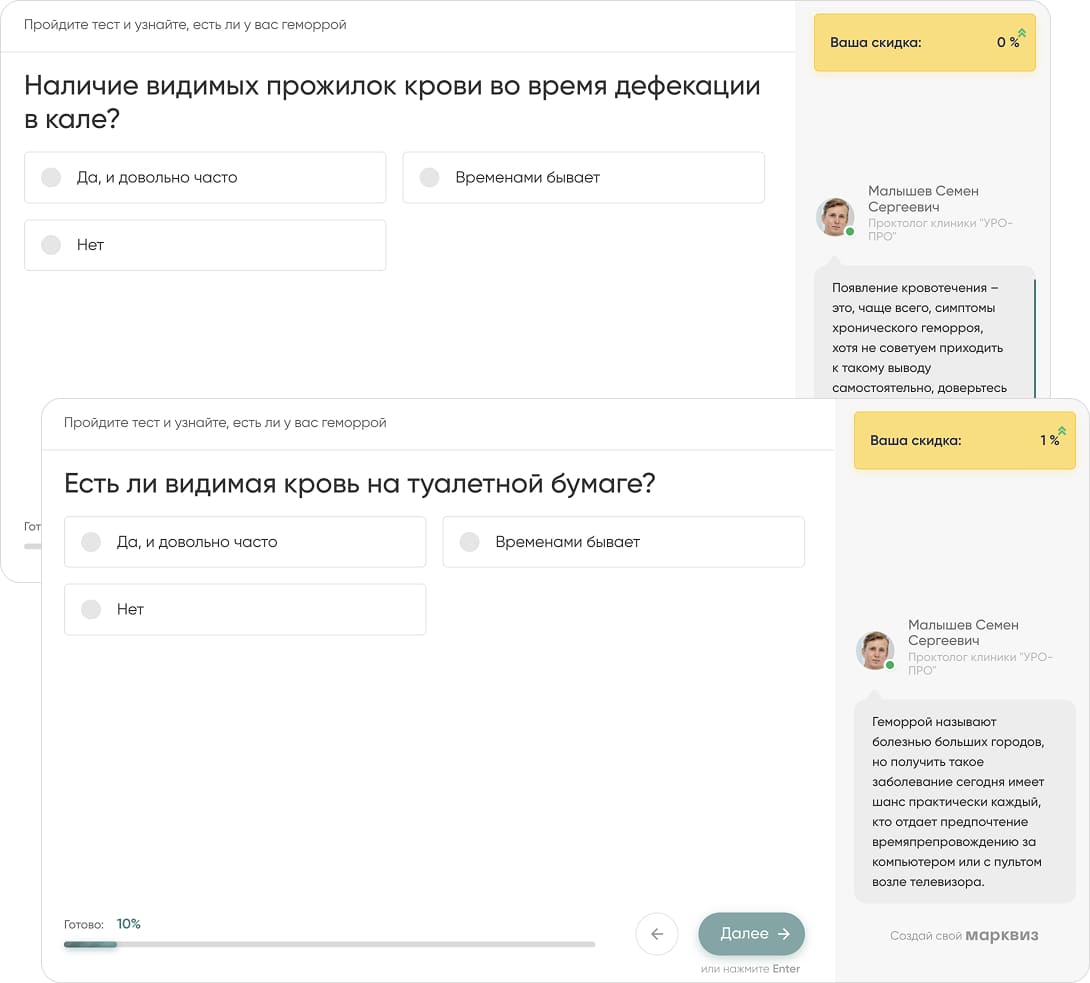Click the doctor's advice text bubble about hemorrhoids
This screenshot has height=983, width=1090.
[x=964, y=800]
